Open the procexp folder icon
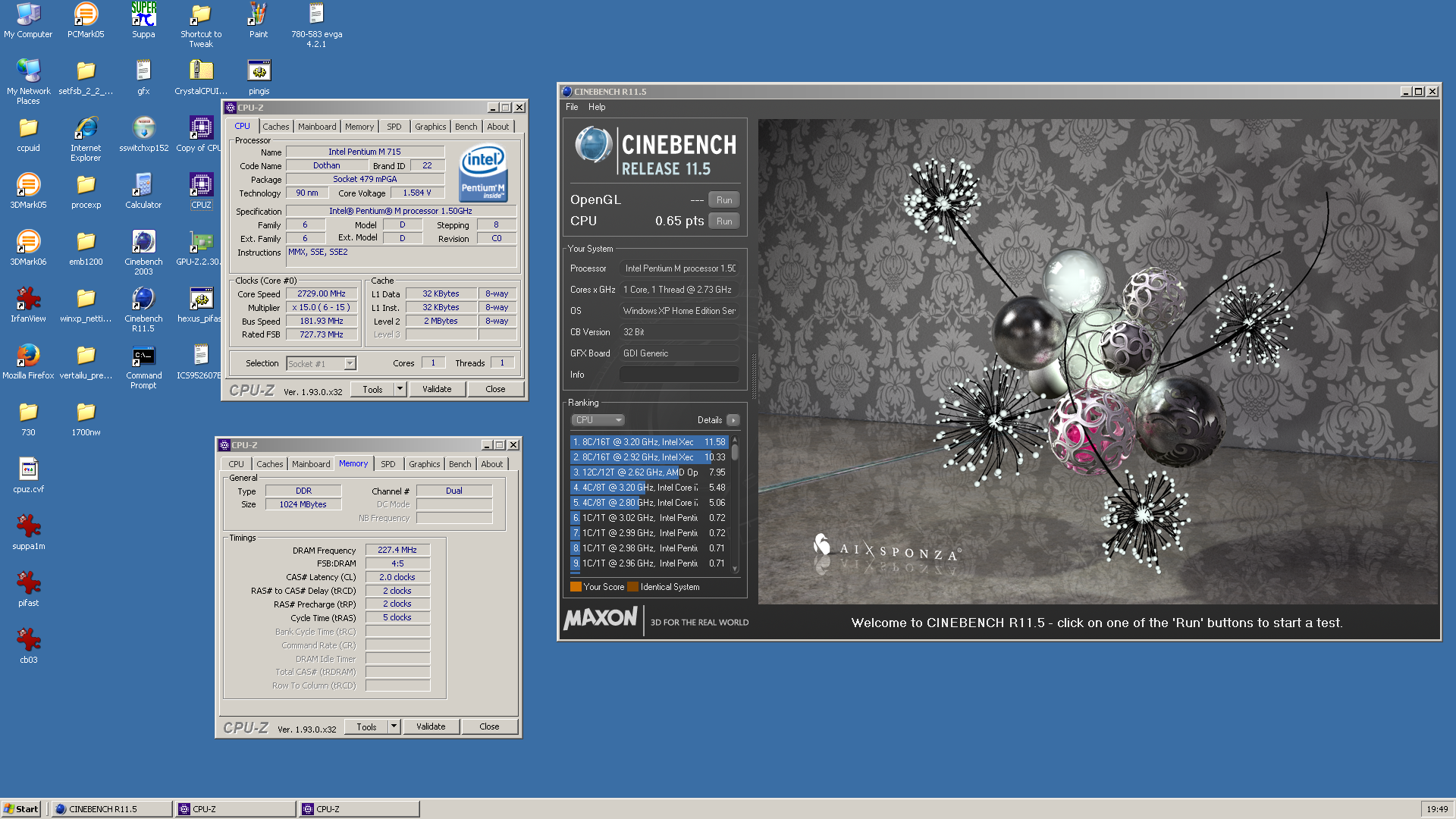The width and height of the screenshot is (1456, 819). tap(86, 190)
